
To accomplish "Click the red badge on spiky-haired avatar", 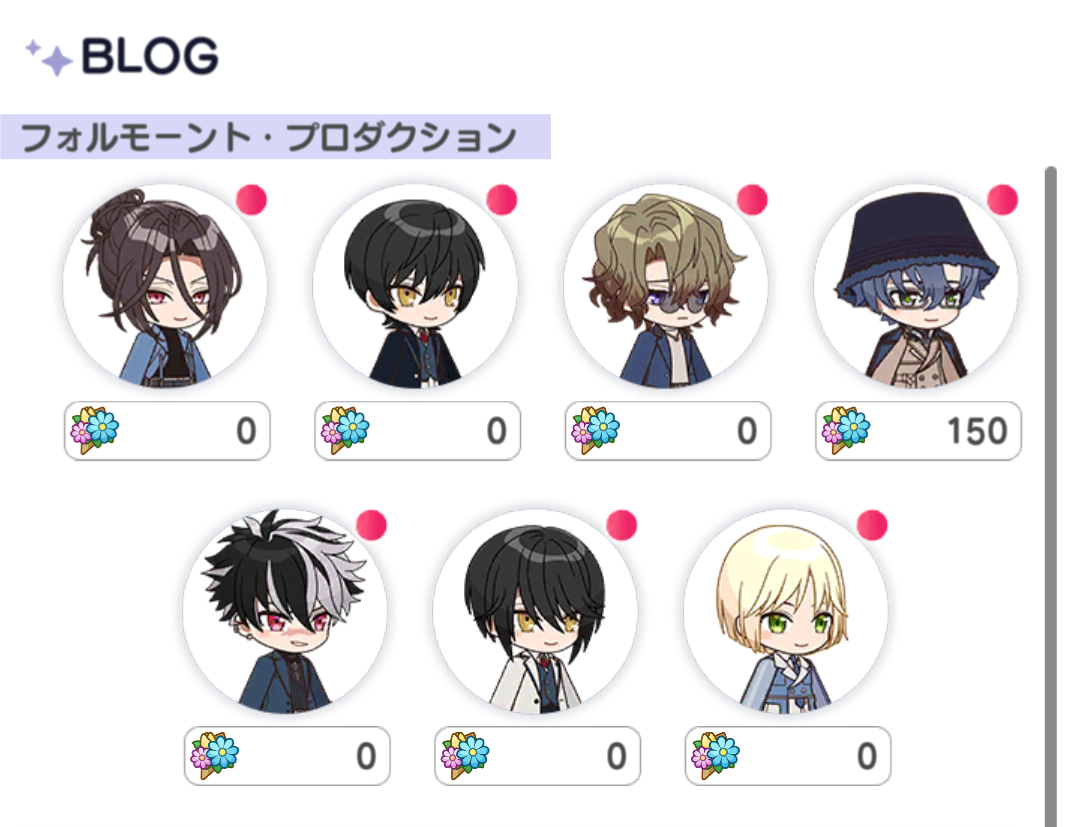I will pyautogui.click(x=371, y=525).
